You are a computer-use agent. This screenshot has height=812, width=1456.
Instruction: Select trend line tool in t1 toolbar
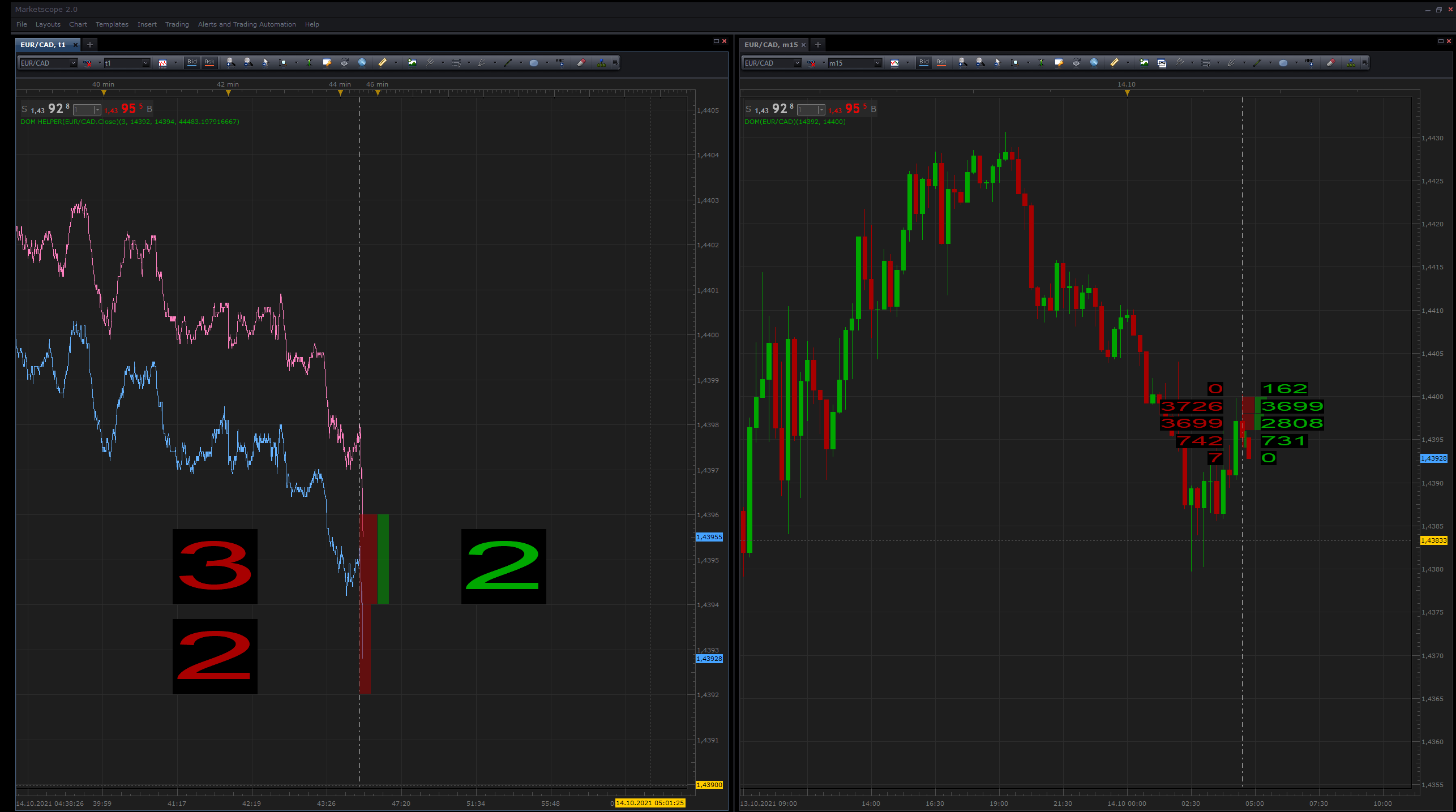click(x=508, y=63)
